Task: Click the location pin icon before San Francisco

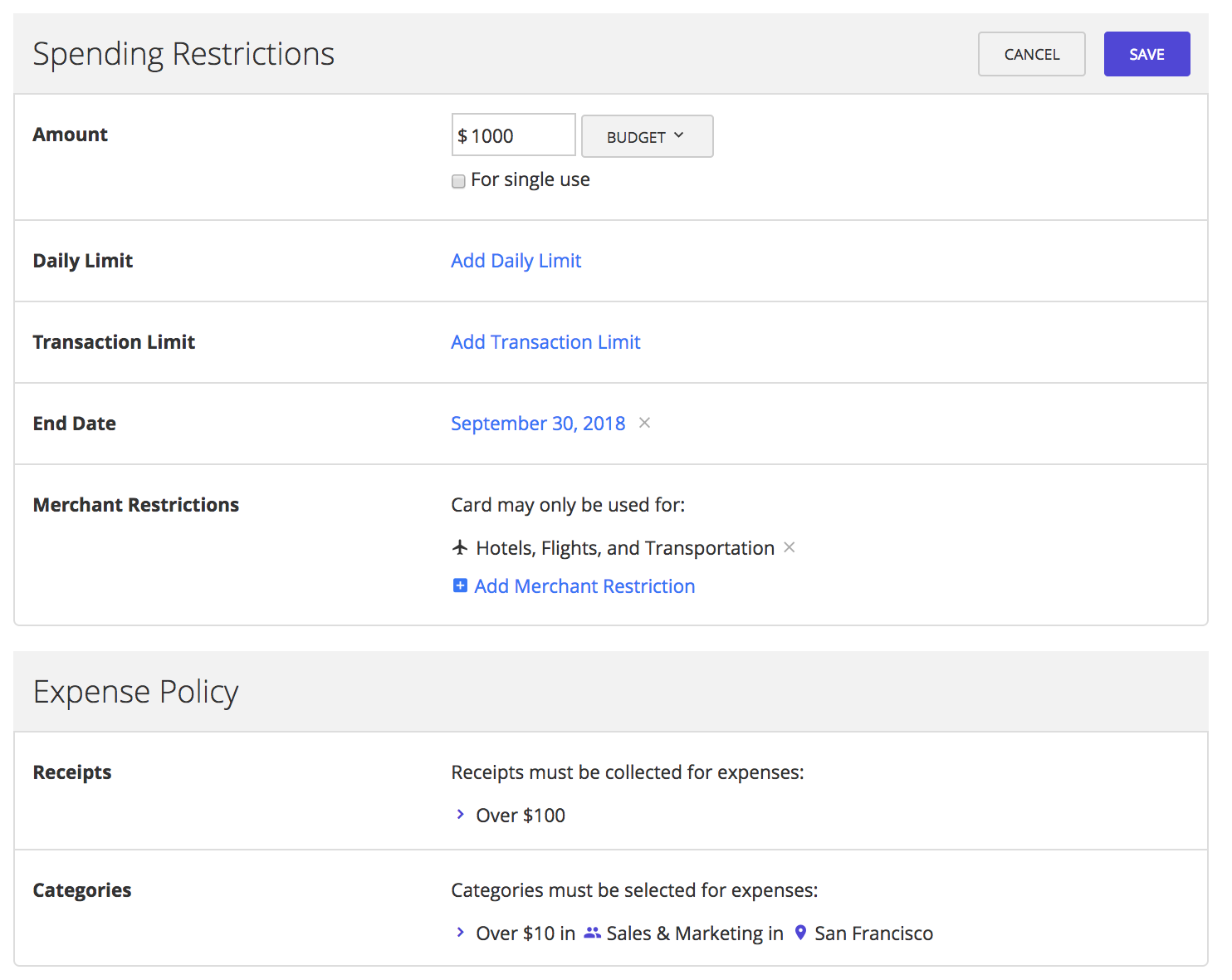Action: point(800,933)
